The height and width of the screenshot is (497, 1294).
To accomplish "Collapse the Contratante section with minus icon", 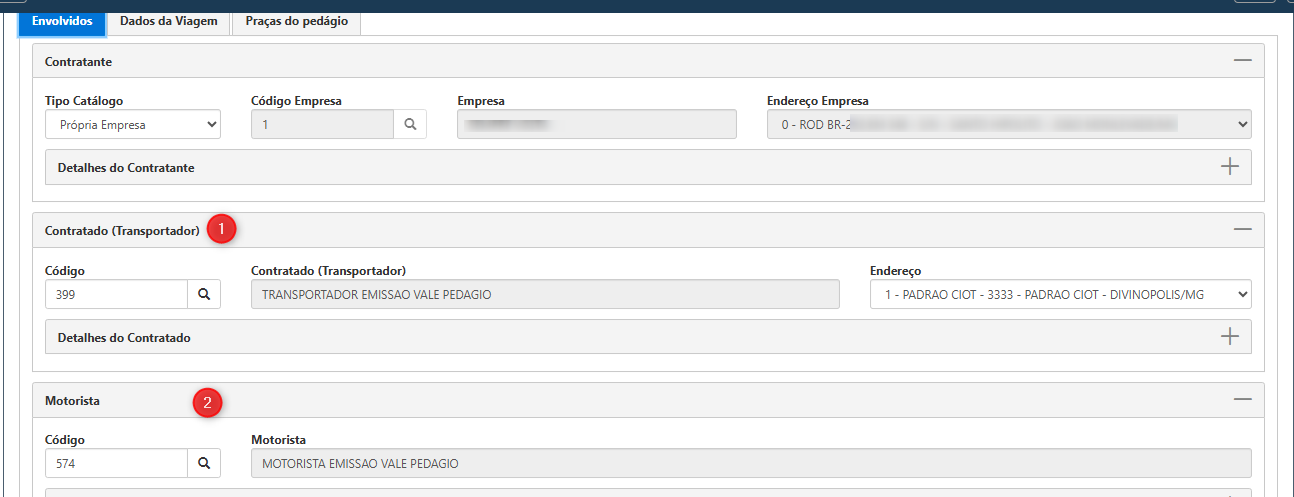I will coord(1242,61).
